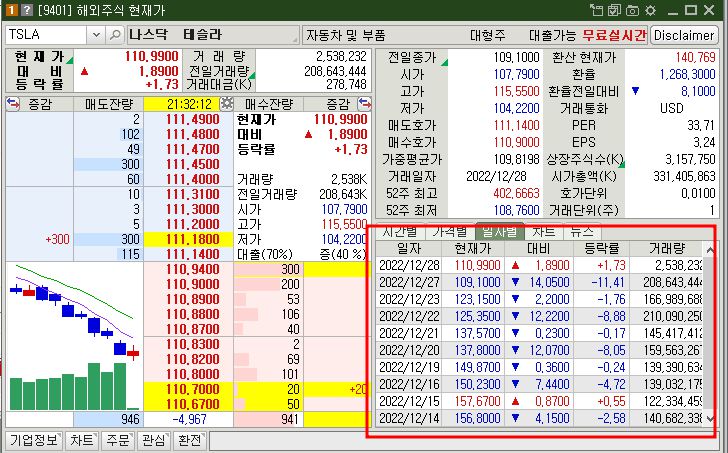This screenshot has height=453, width=728.
Task: Open the 뉴스 tab
Action: [x=582, y=231]
